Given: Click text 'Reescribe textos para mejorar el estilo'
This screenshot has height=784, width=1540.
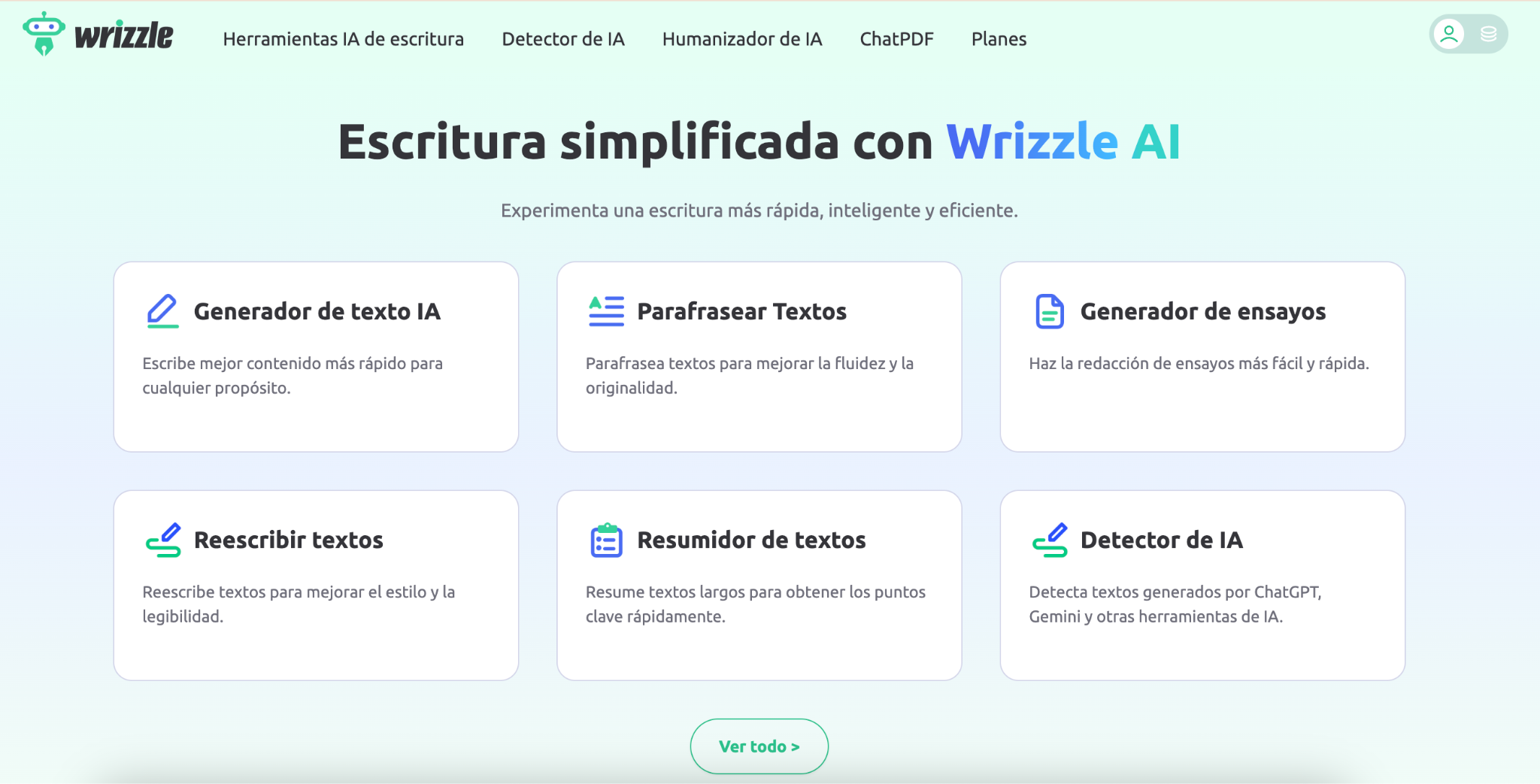Looking at the screenshot, I should (x=284, y=592).
